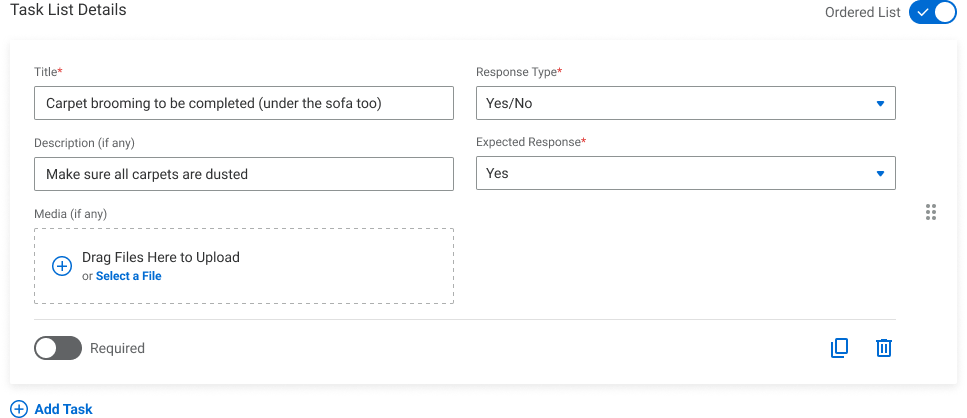The height and width of the screenshot is (418, 967).
Task: Open the Response Type Yes/No dropdown
Action: 685,103
